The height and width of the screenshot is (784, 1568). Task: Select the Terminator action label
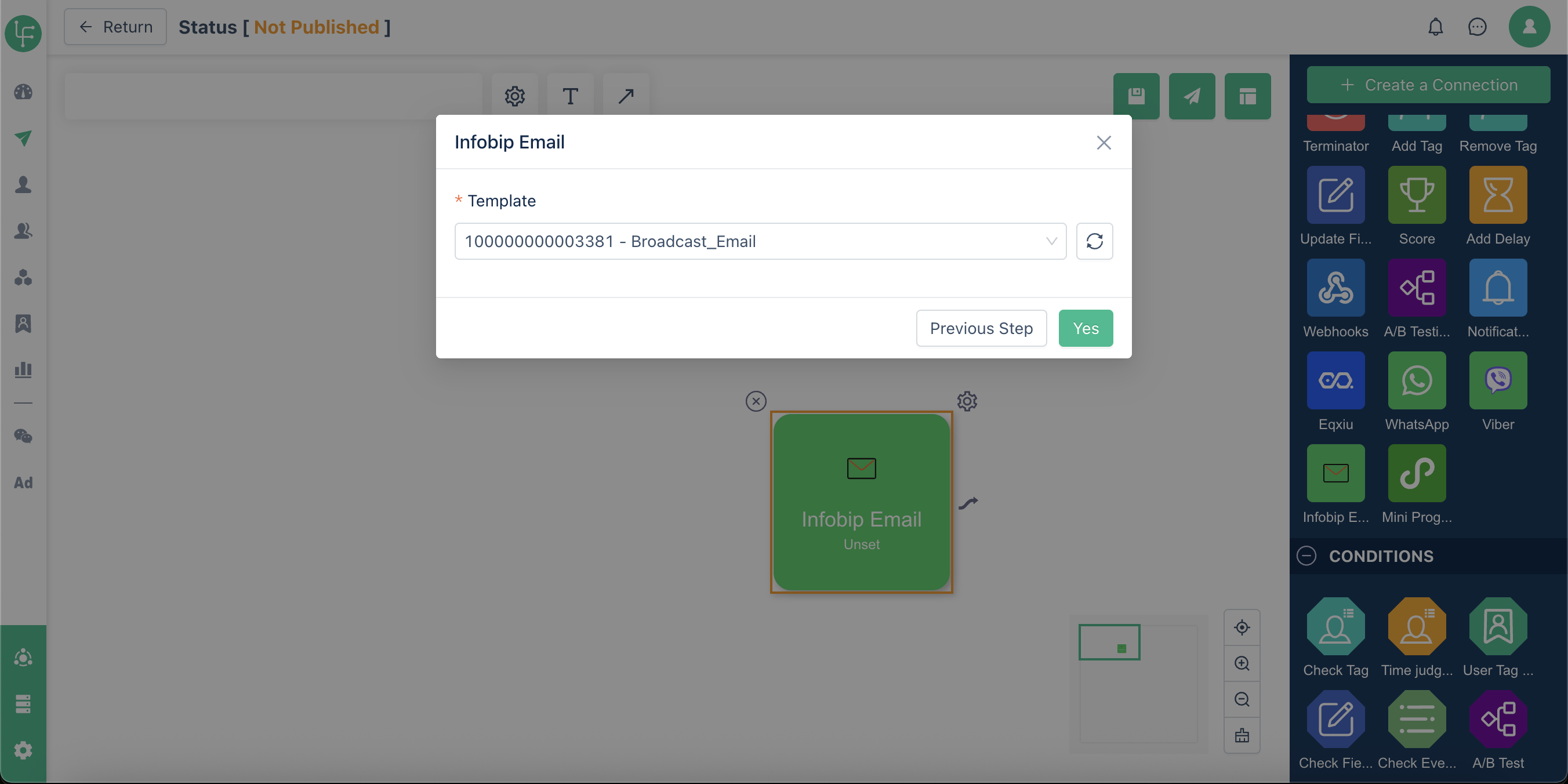[x=1335, y=146]
